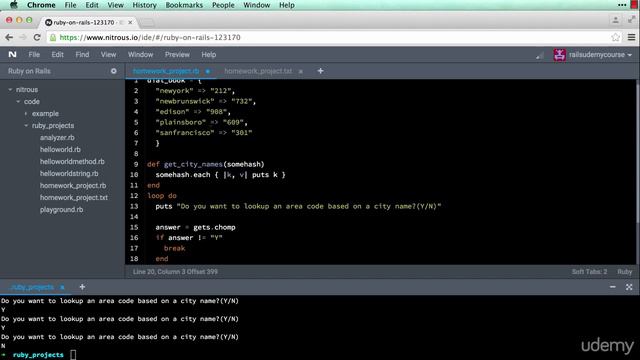
Task: Open the Ruby on Rails panel settings gear
Action: (113, 71)
